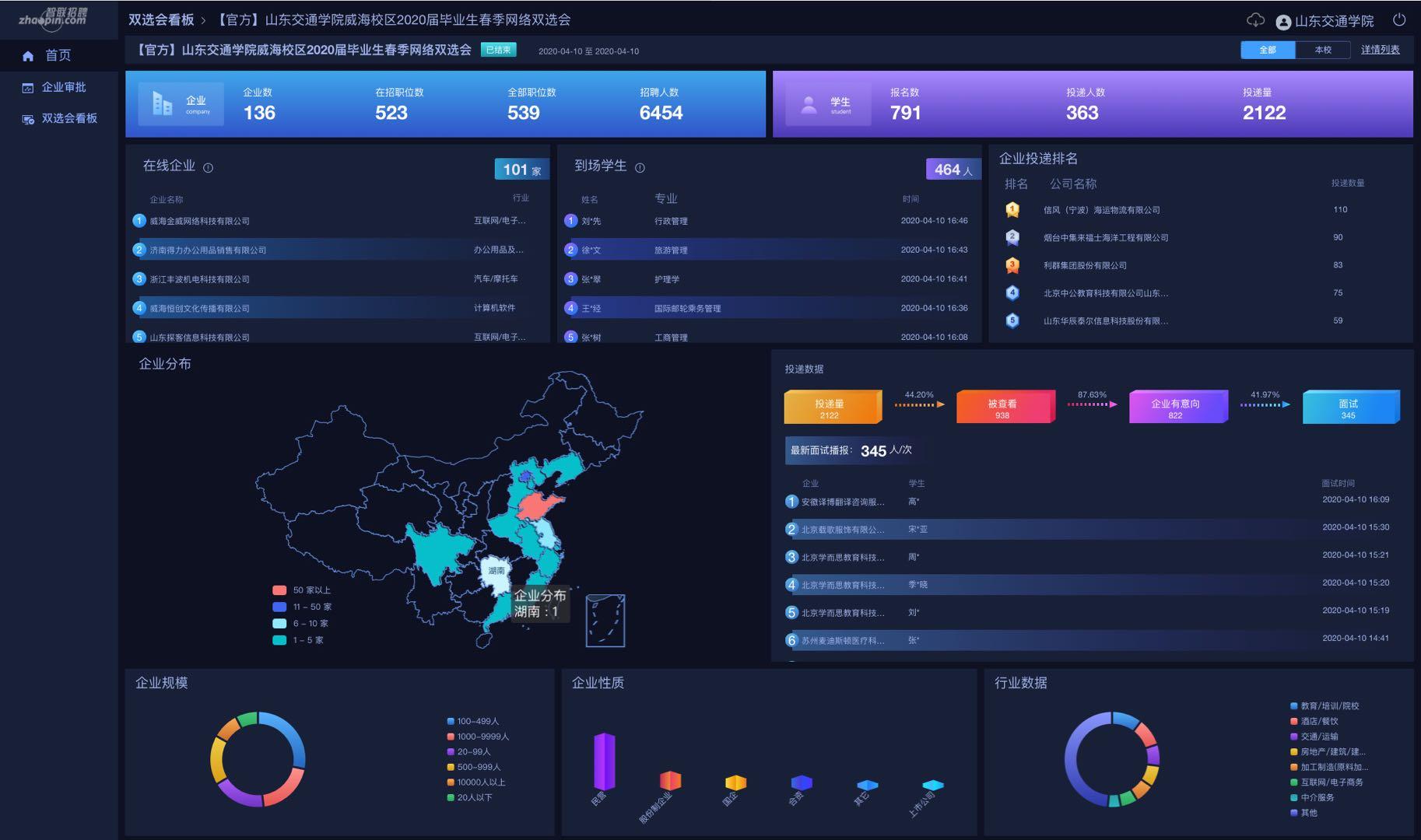Open 企业审批 in the left menu

tap(64, 87)
